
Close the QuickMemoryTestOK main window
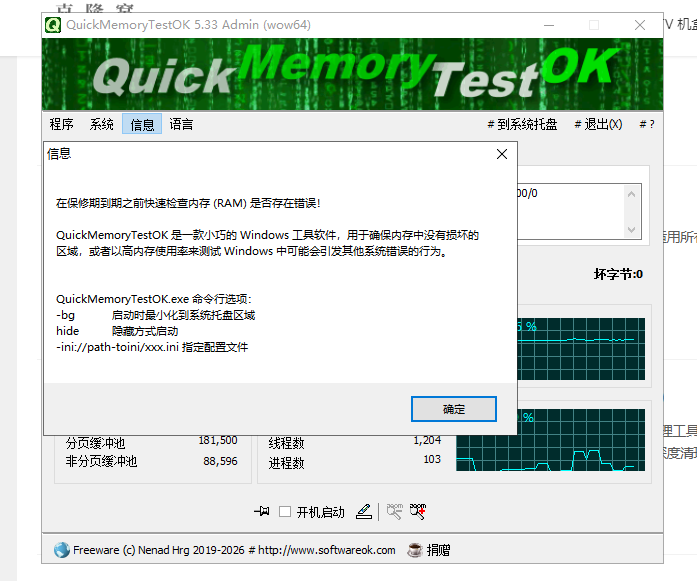coord(640,25)
